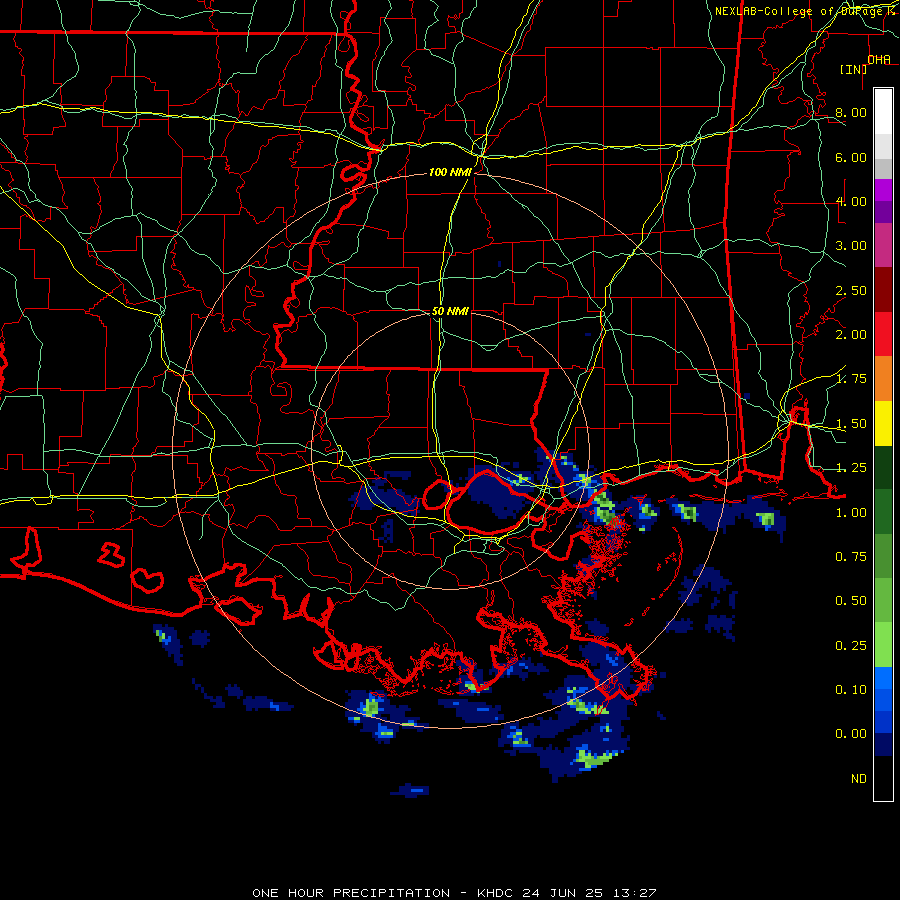
Task: Pick the black ND swatch in legend
Action: point(883,778)
